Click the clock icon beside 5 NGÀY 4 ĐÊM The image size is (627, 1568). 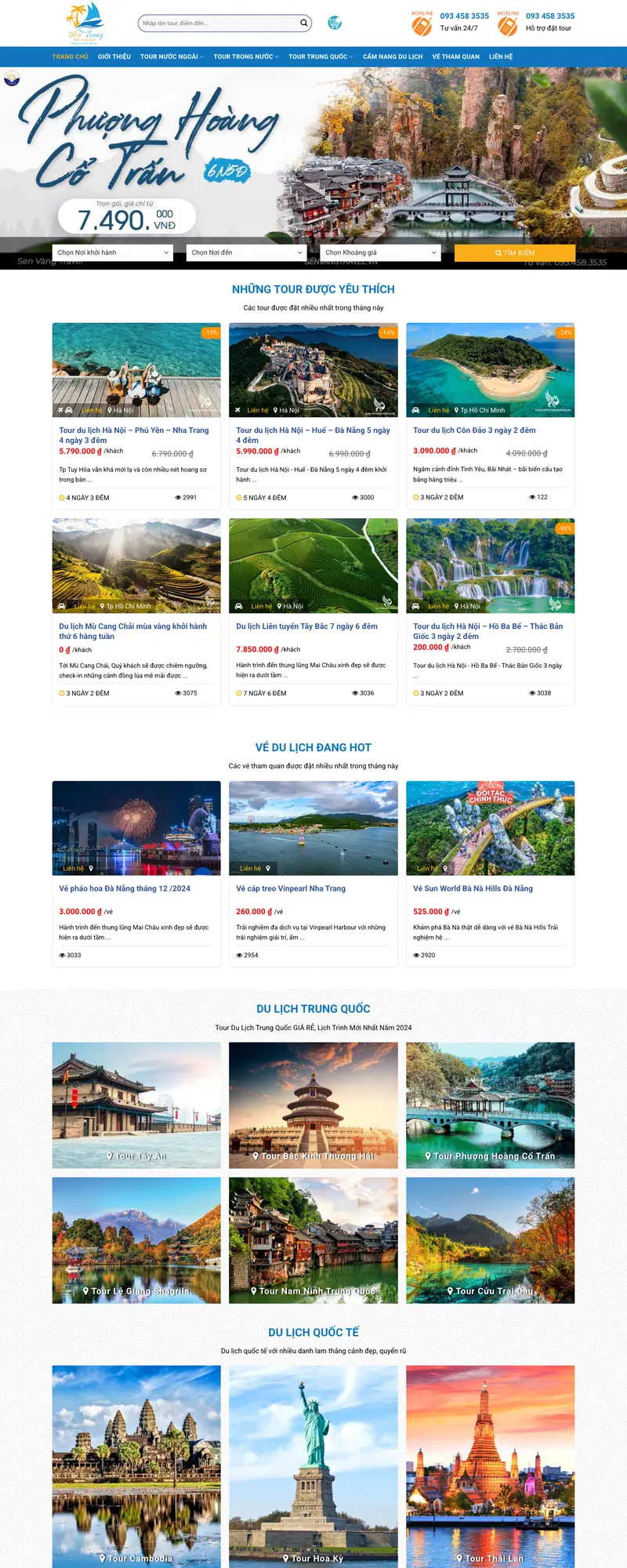click(239, 498)
